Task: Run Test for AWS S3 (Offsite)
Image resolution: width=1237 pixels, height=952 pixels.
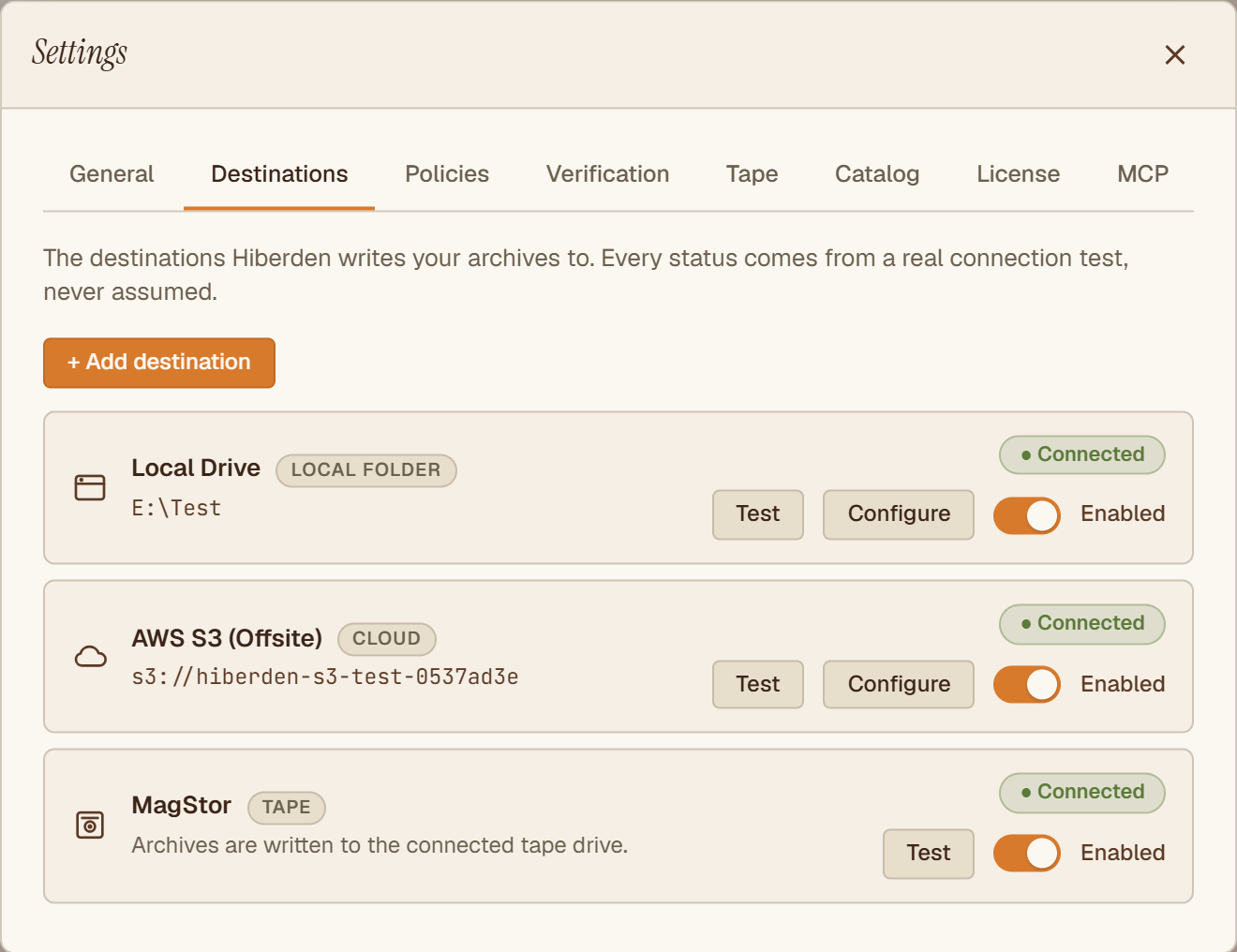Action: tap(758, 684)
